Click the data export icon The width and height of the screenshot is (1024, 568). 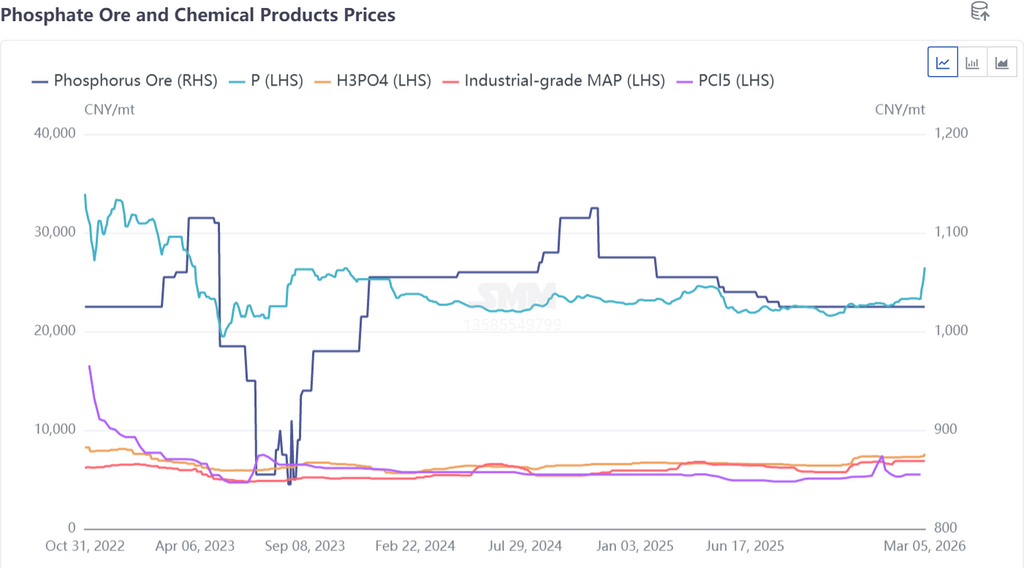(x=980, y=12)
